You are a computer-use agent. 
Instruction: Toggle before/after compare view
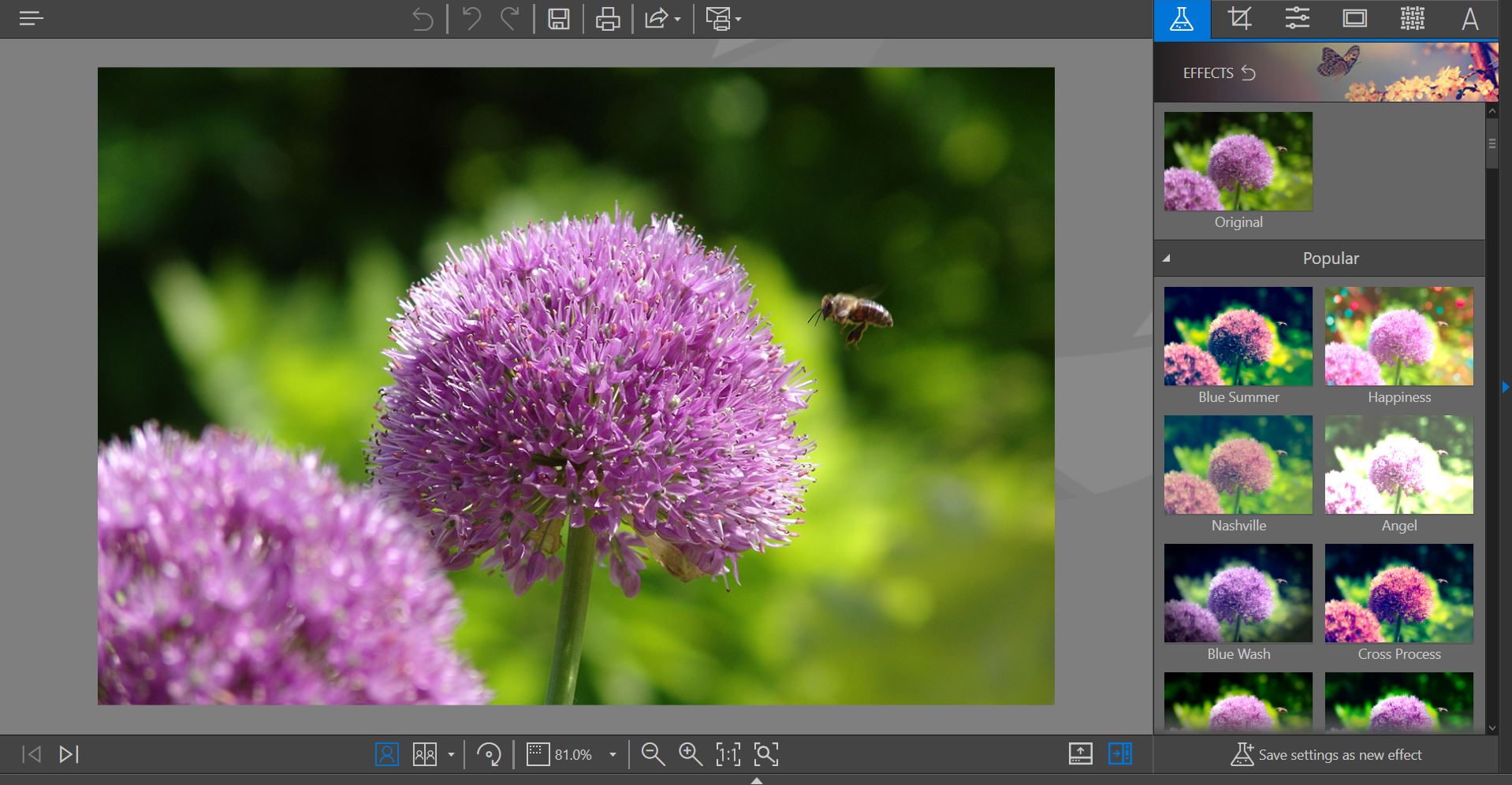[425, 754]
